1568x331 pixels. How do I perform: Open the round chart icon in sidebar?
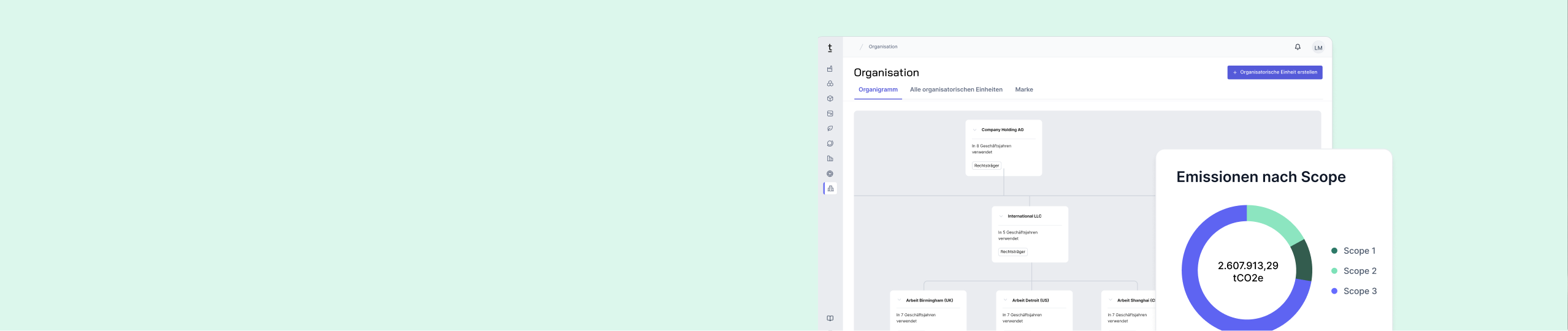click(x=830, y=143)
